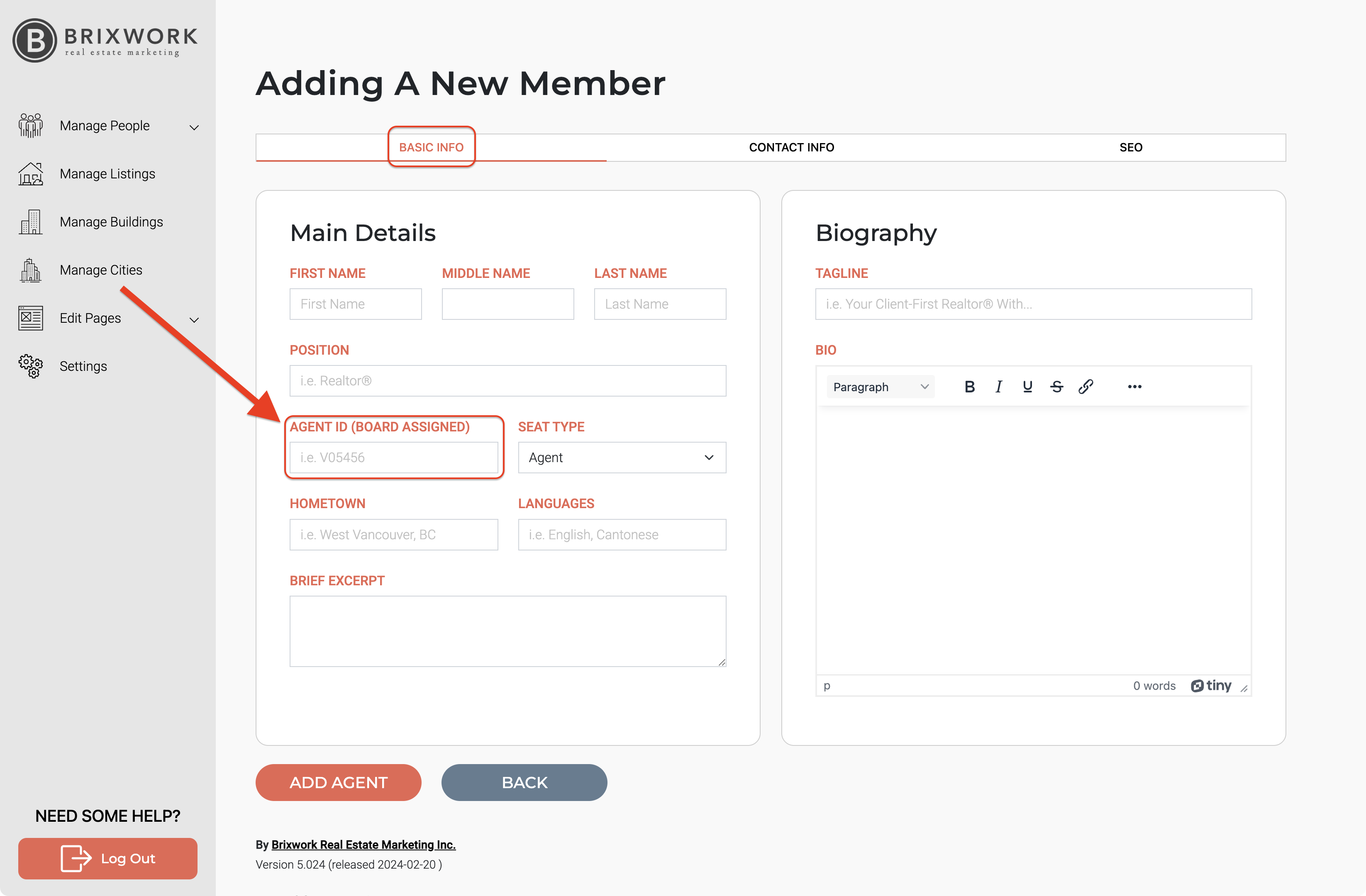The width and height of the screenshot is (1366, 896).
Task: Click the Manage Cities icon
Action: pos(30,270)
